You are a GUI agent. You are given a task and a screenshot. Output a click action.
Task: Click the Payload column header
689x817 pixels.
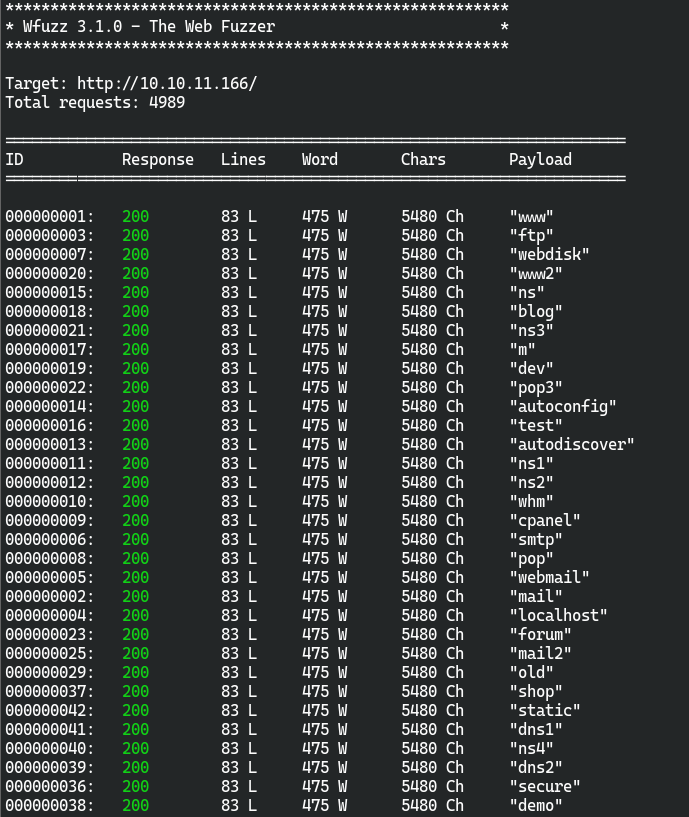[x=540, y=159]
